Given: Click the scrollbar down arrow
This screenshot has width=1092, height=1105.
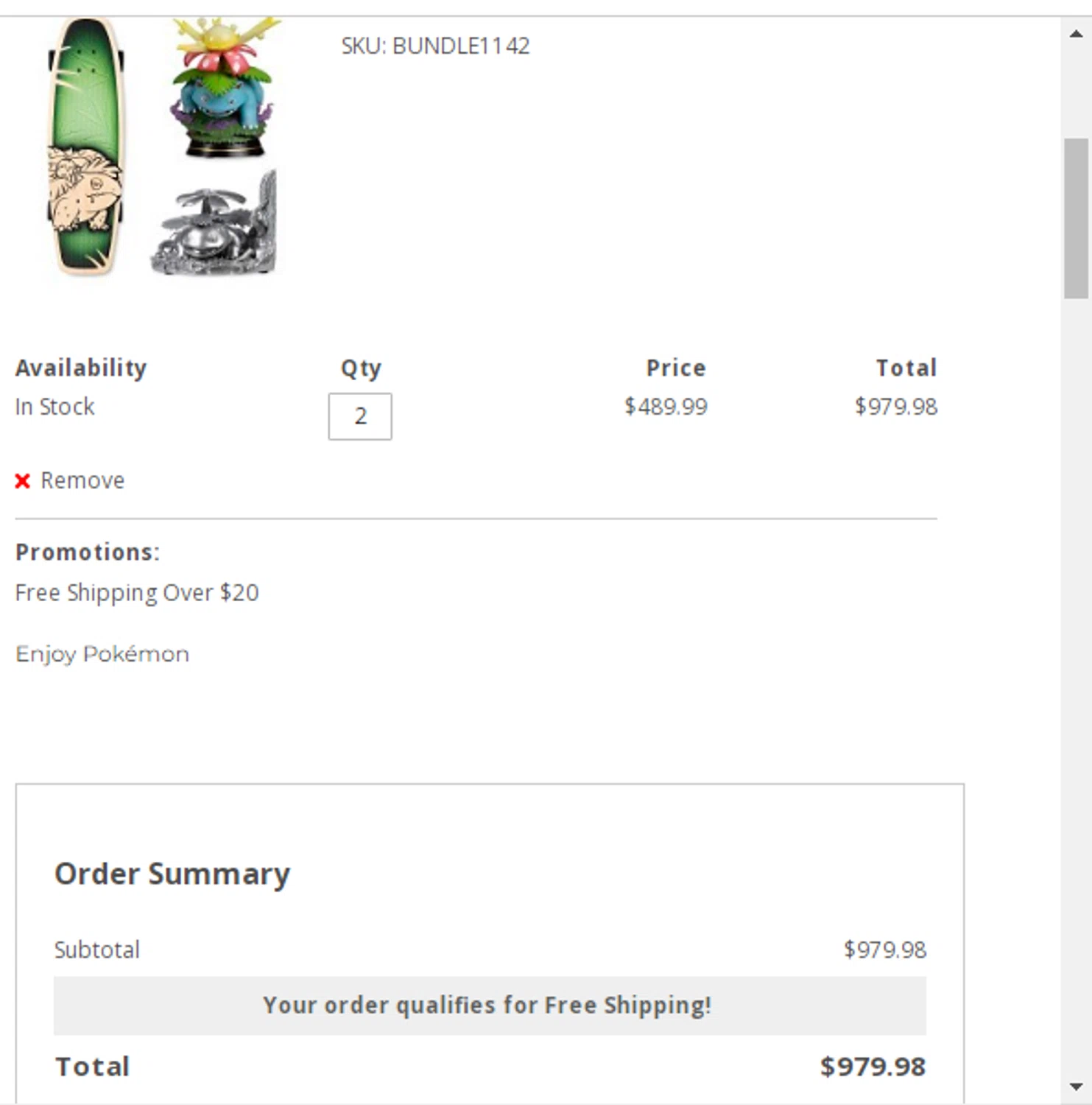Looking at the screenshot, I should point(1076,1087).
